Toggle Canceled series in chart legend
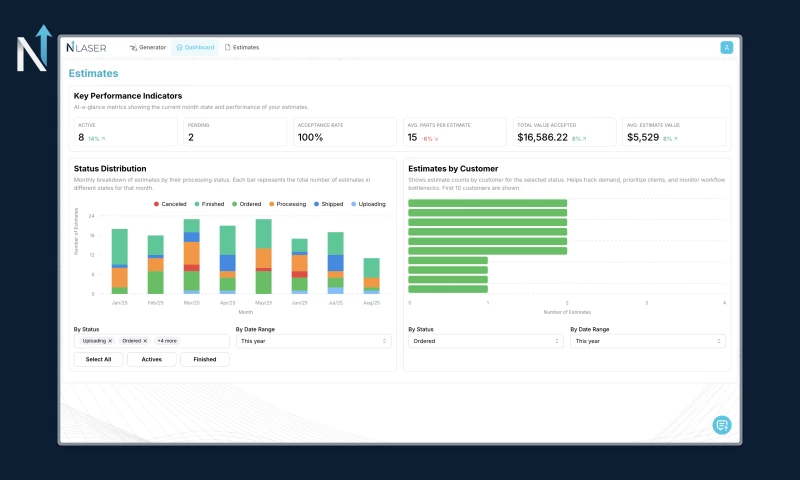 coord(170,204)
